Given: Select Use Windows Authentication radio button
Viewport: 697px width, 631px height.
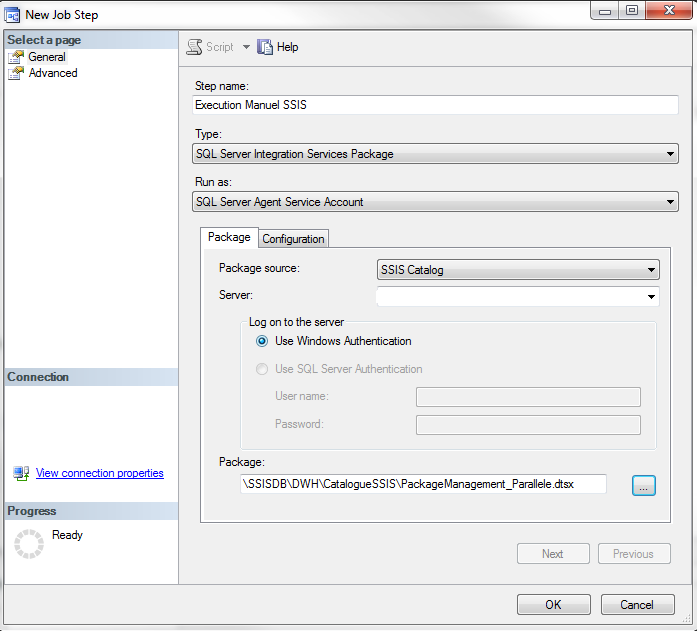Looking at the screenshot, I should 262,341.
